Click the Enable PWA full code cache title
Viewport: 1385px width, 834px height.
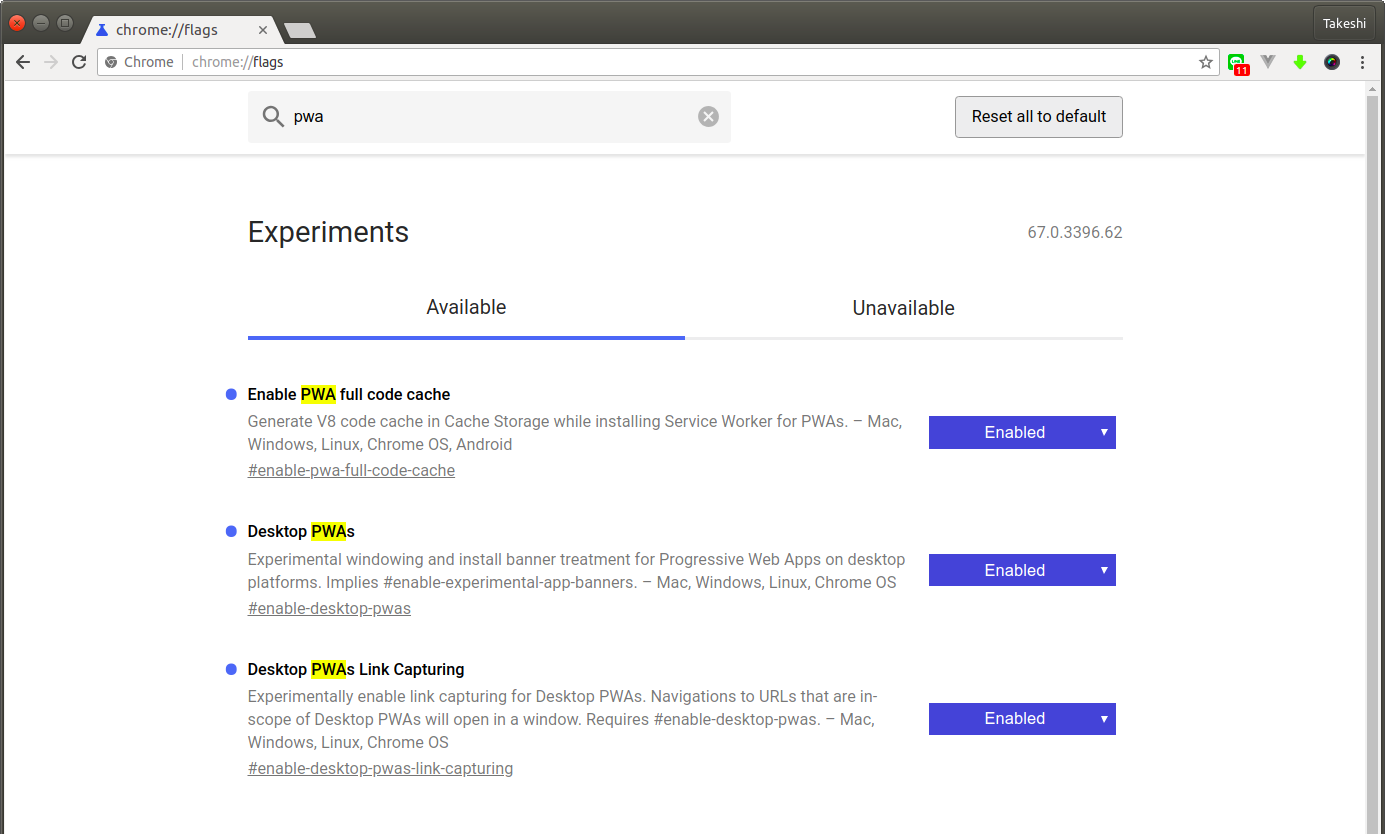(349, 394)
